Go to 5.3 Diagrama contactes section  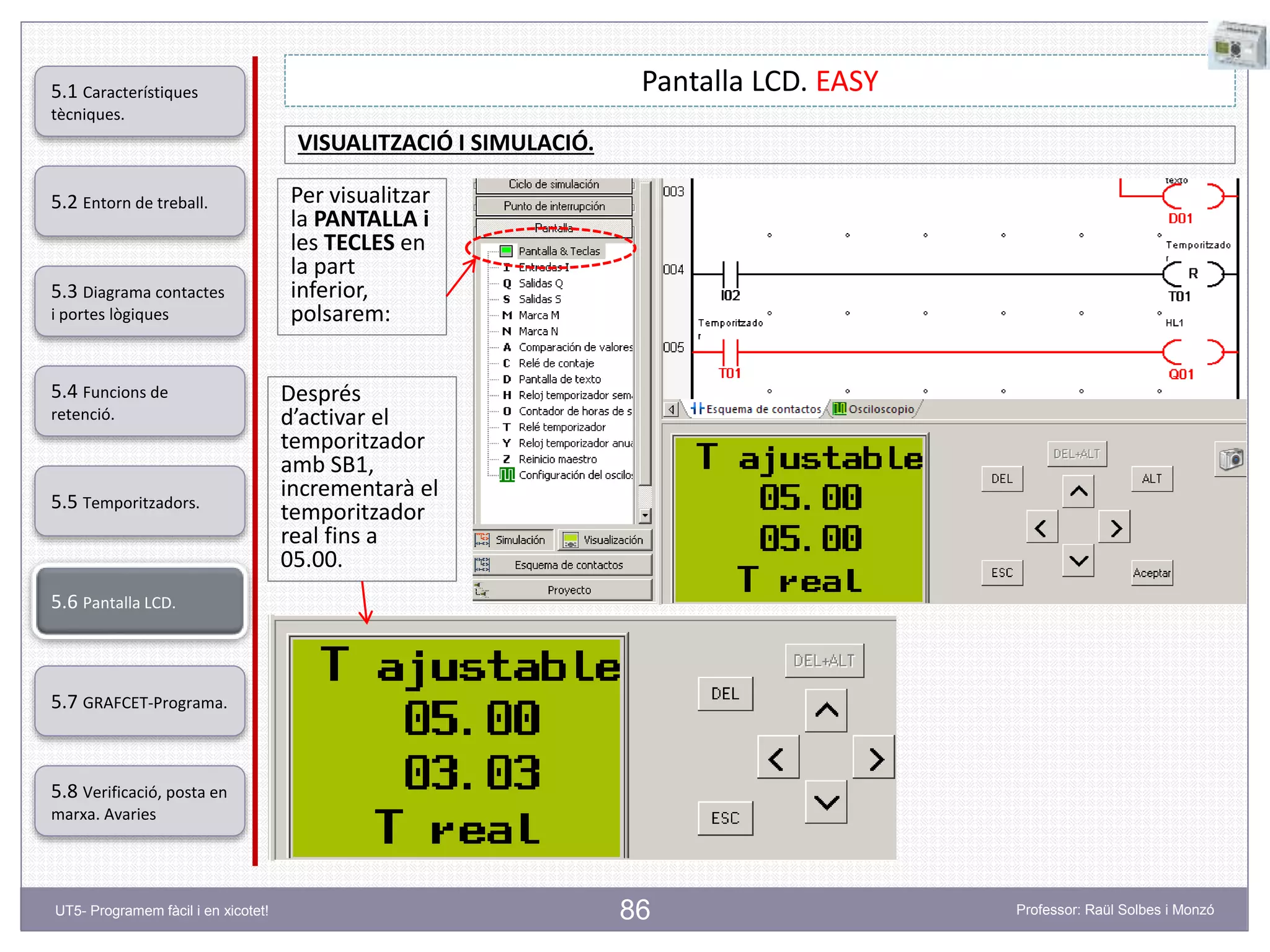tap(140, 302)
